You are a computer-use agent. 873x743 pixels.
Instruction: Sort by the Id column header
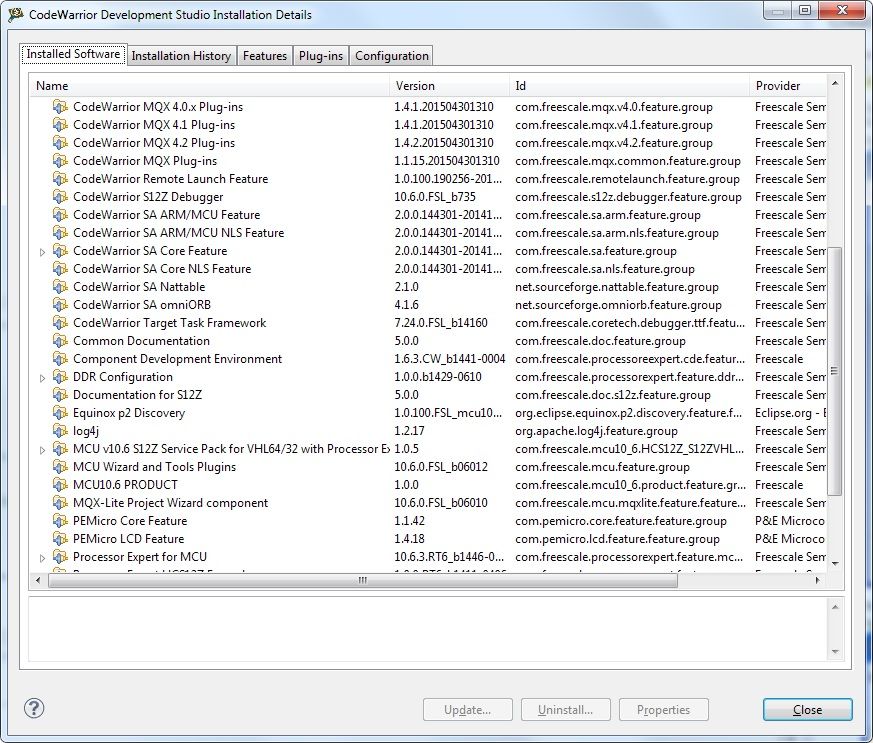pos(629,86)
